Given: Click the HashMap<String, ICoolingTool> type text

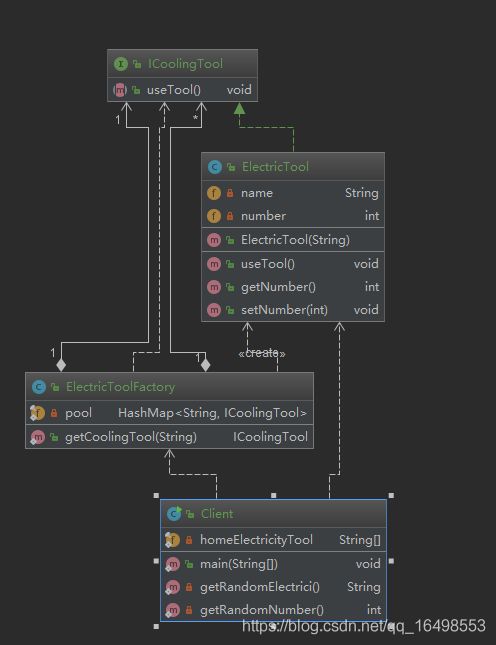Looking at the screenshot, I should click(x=212, y=413).
